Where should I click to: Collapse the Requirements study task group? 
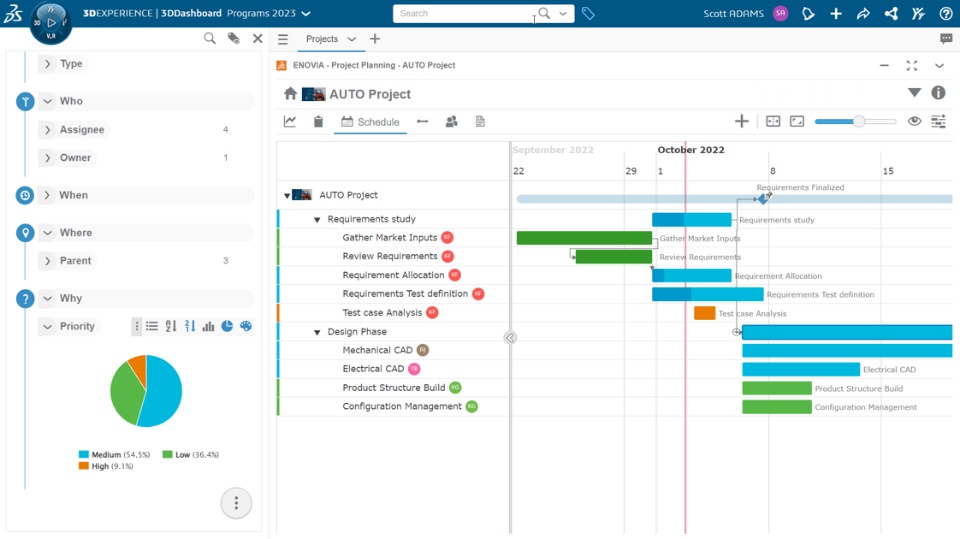coord(317,219)
